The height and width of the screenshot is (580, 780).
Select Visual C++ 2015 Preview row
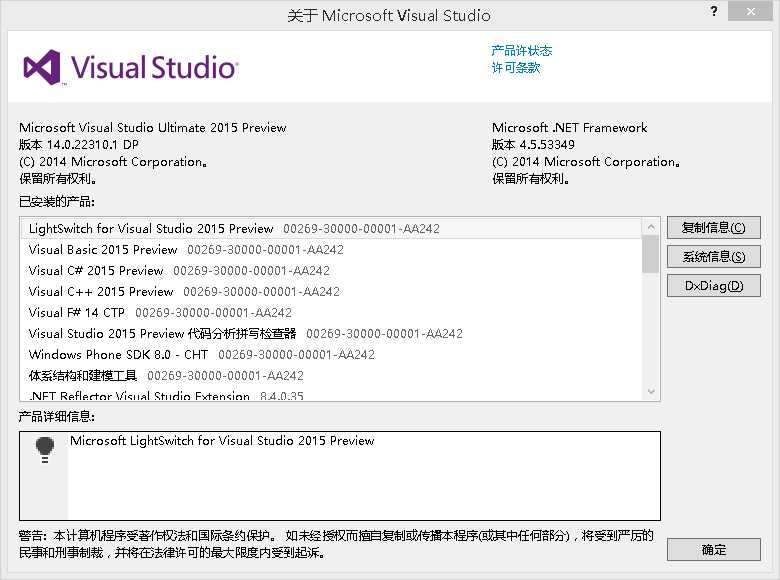[331, 291]
